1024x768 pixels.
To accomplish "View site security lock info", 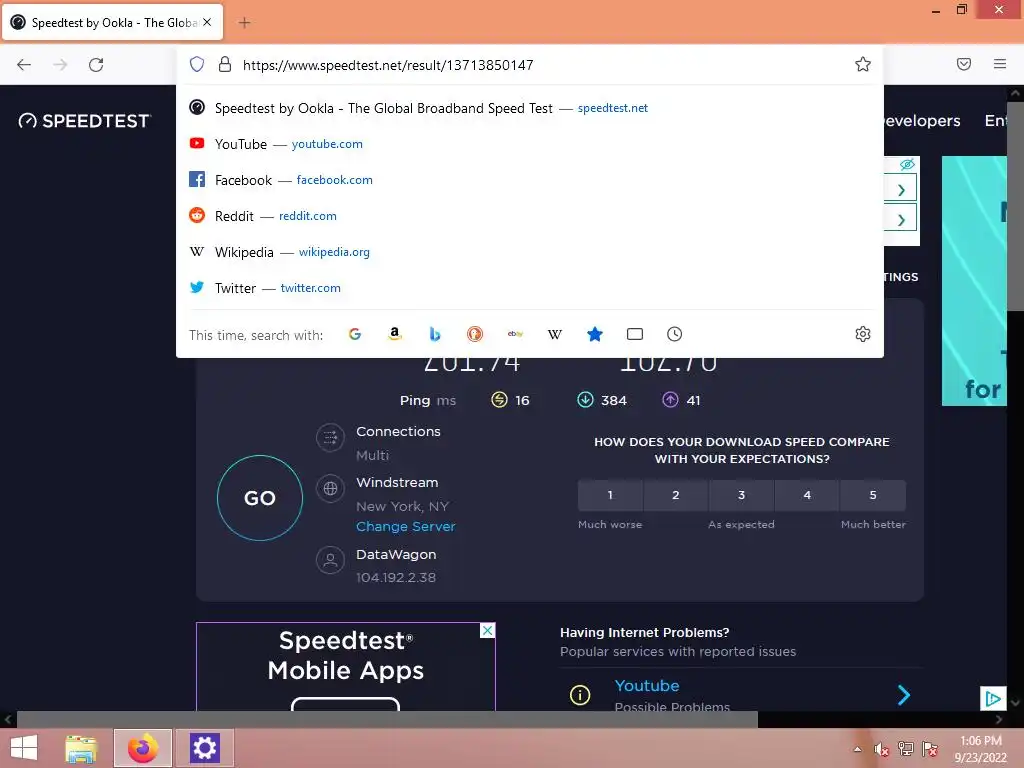I will click(225, 64).
